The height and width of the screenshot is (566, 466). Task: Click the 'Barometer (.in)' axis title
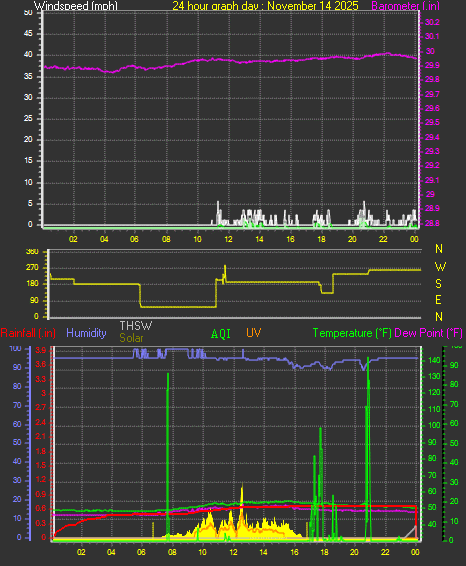click(405, 5)
